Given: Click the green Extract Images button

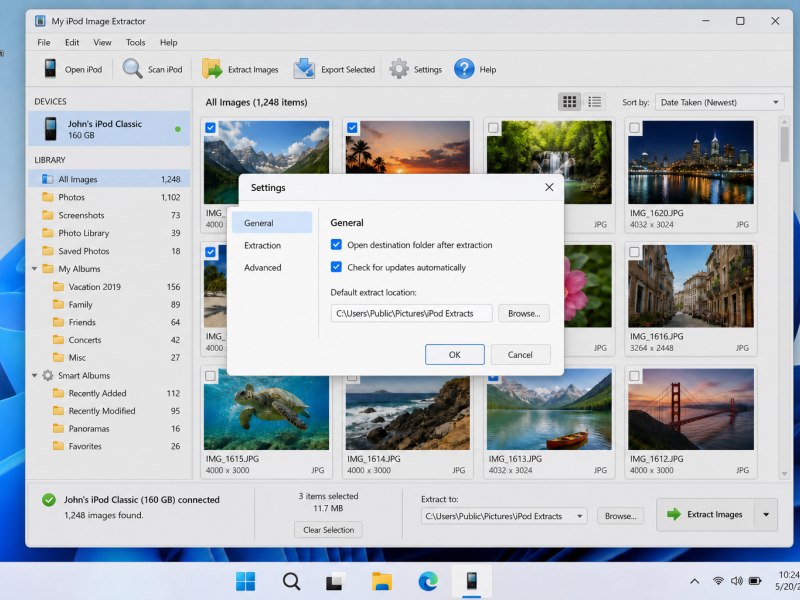Looking at the screenshot, I should 706,515.
